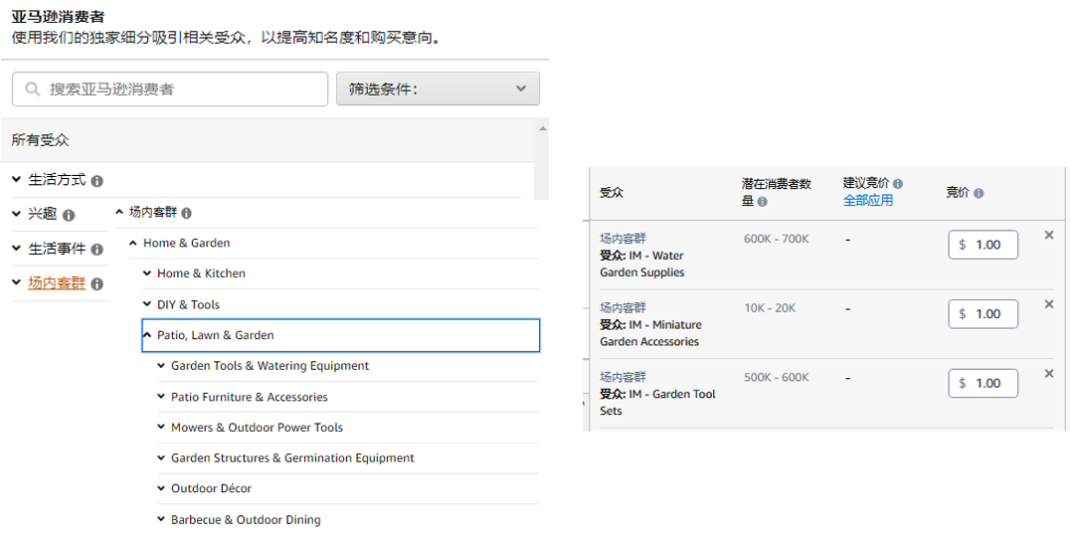Click info icon next to 场内客群 heading
1080x536 pixels.
[186, 213]
